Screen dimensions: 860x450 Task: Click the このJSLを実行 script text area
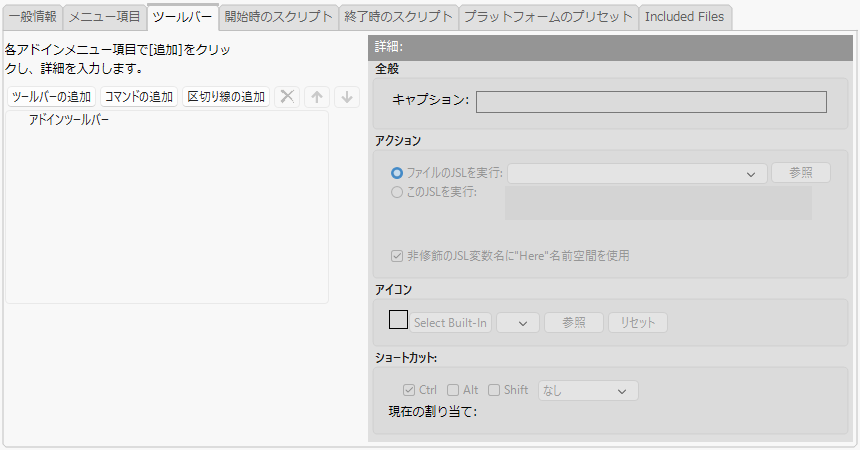click(658, 203)
